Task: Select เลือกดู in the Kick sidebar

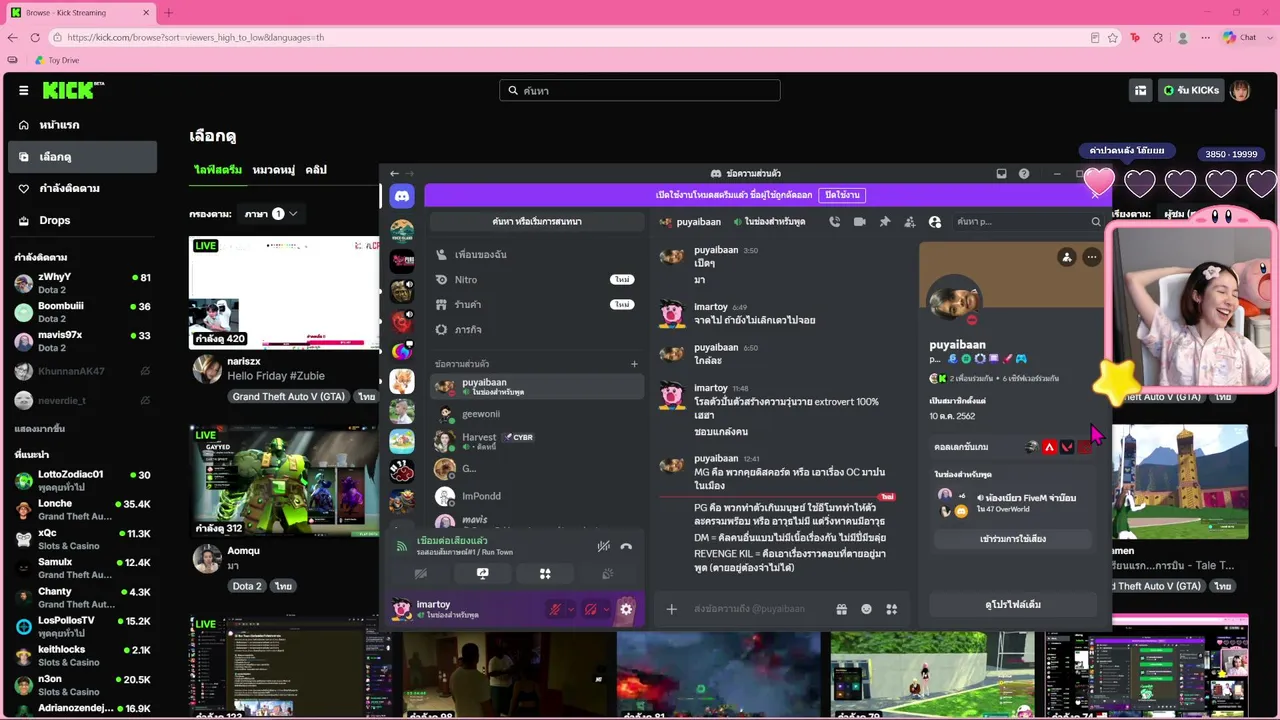Action: coord(82,157)
